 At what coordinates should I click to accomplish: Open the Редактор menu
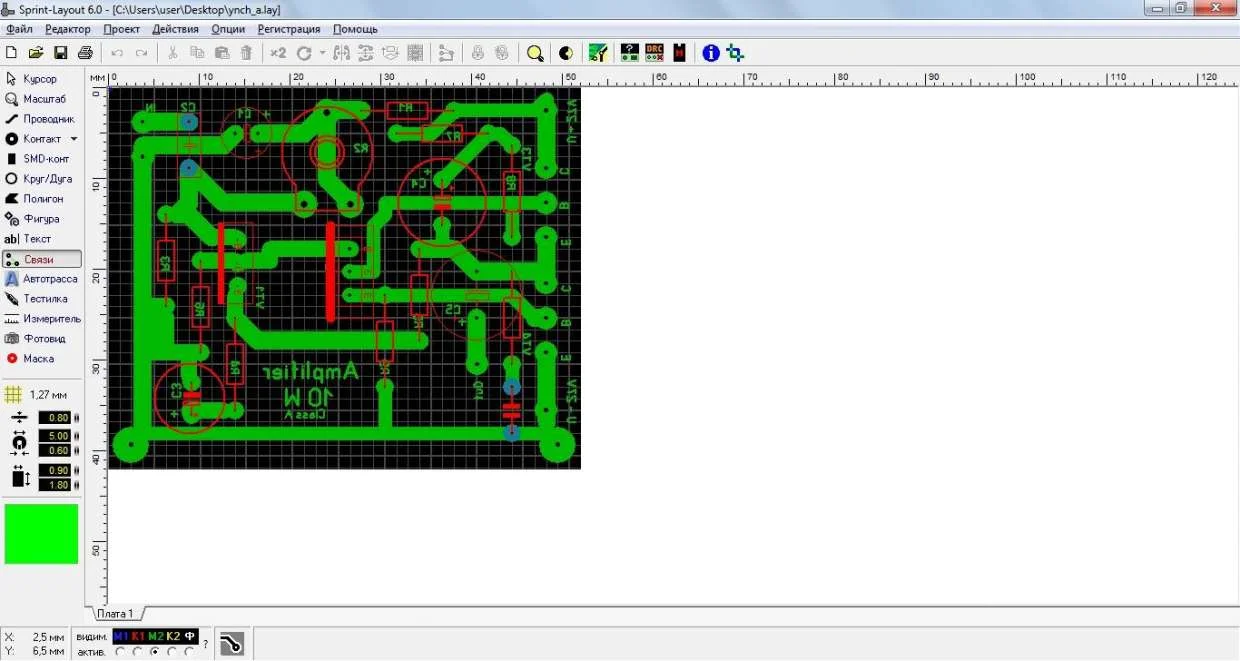[67, 29]
